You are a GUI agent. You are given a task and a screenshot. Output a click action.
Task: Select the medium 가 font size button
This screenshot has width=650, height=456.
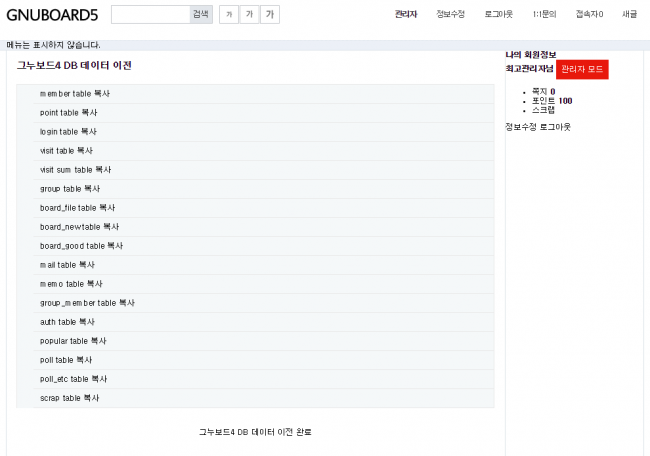[x=249, y=15]
